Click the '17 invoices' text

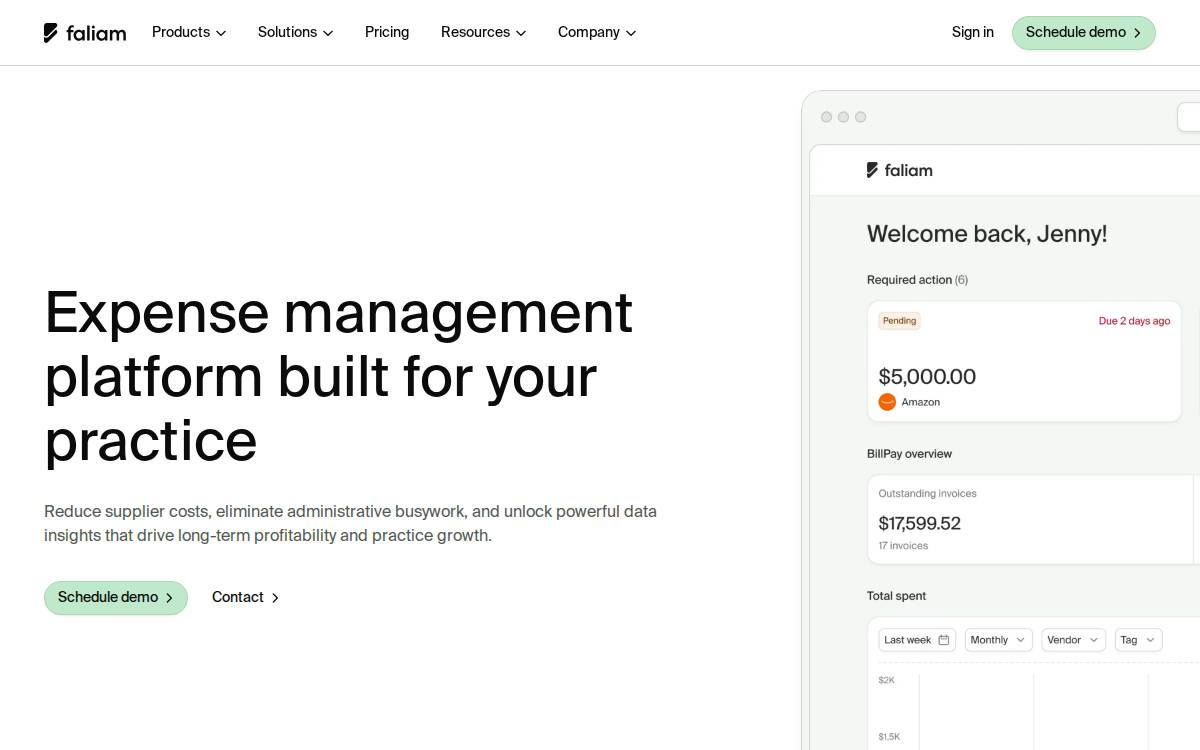pyautogui.click(x=903, y=546)
